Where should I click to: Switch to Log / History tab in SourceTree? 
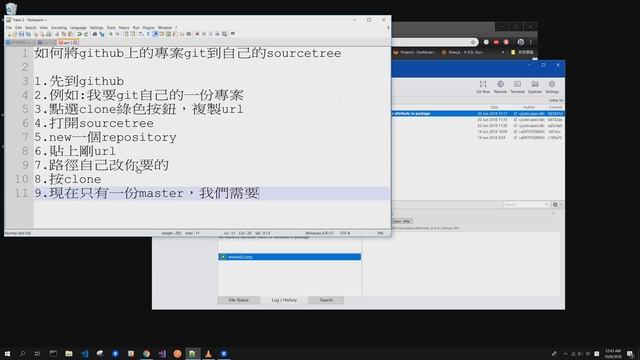pyautogui.click(x=284, y=300)
